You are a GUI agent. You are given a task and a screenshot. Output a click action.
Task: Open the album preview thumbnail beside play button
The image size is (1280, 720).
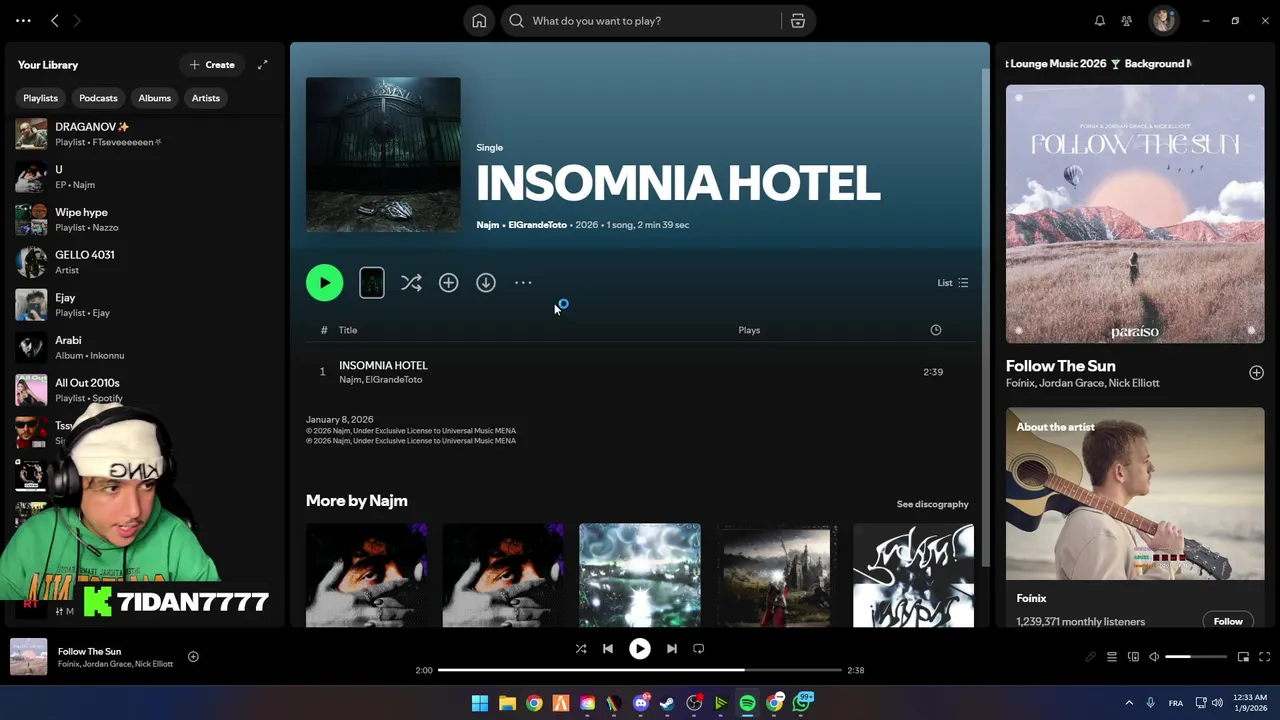tap(371, 283)
